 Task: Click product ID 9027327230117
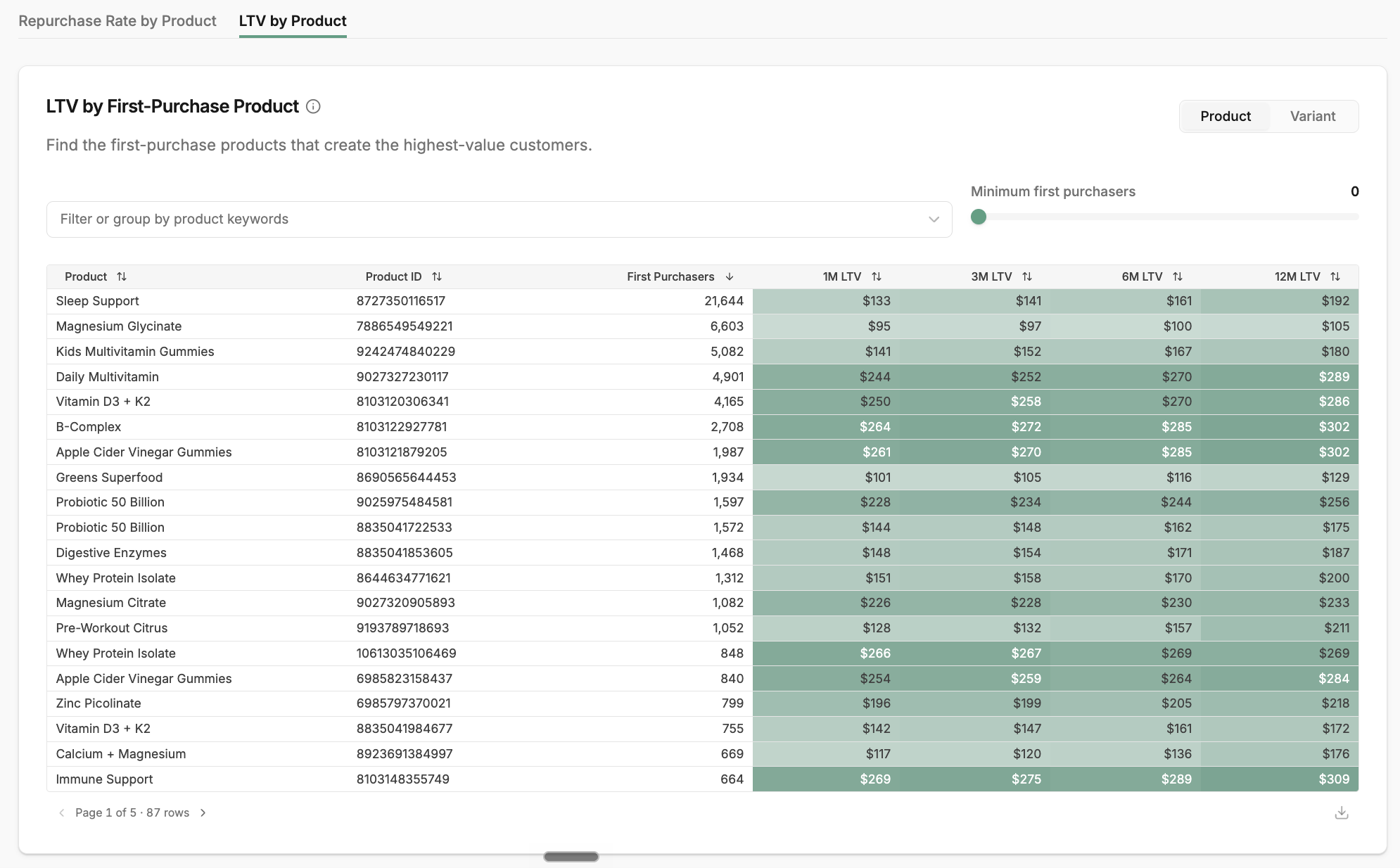(402, 377)
